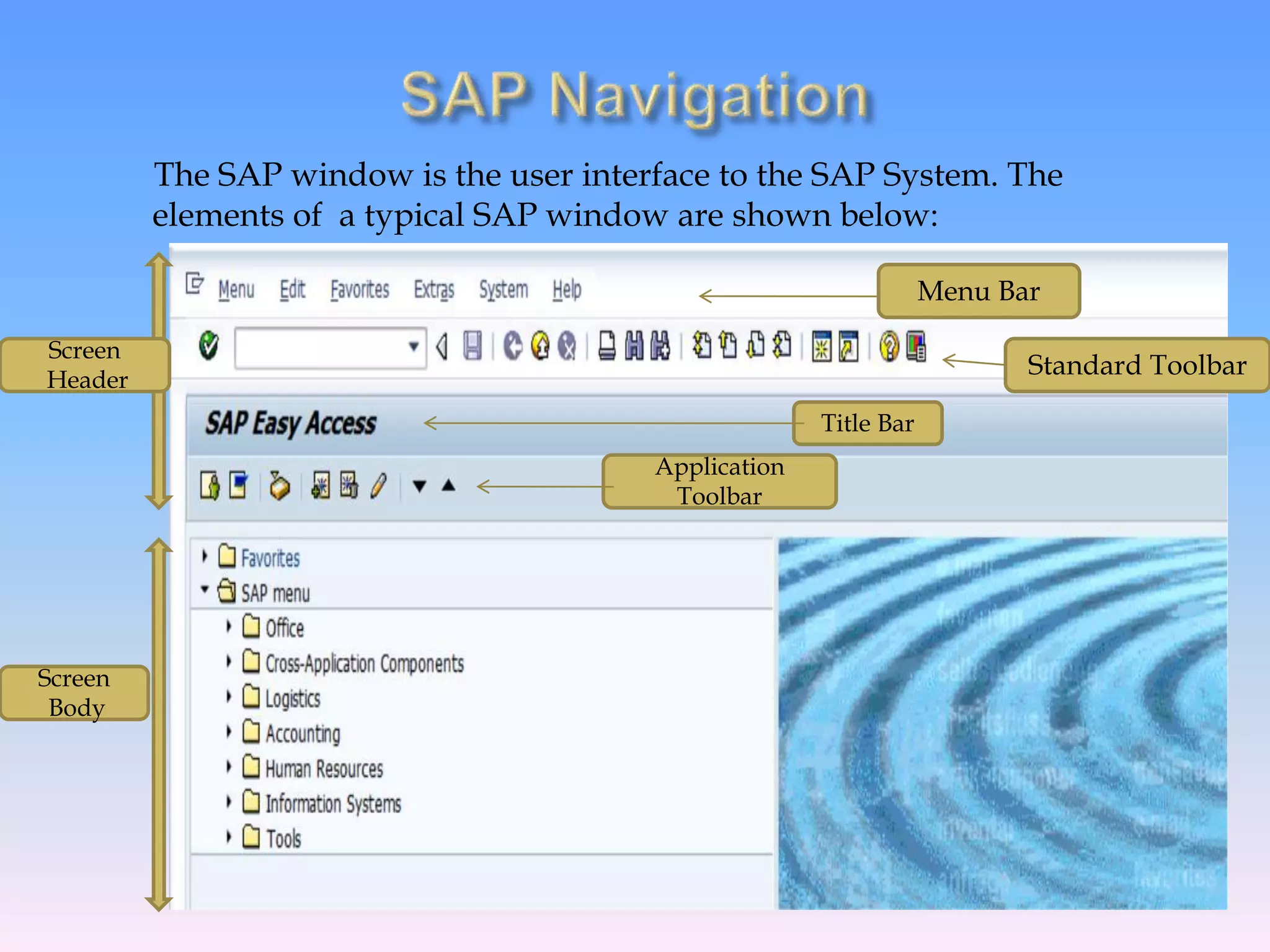Select 'Cross-Application Components' tree label
This screenshot has height=952, width=1270.
pyautogui.click(x=365, y=664)
